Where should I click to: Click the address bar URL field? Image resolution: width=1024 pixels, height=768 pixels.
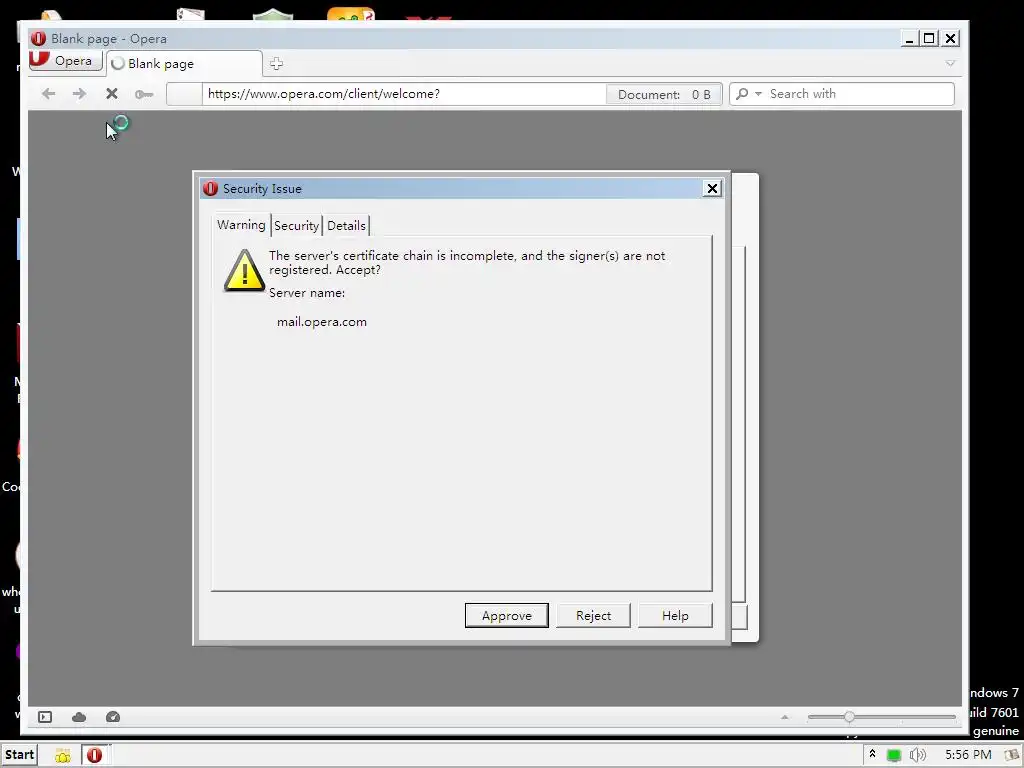404,93
